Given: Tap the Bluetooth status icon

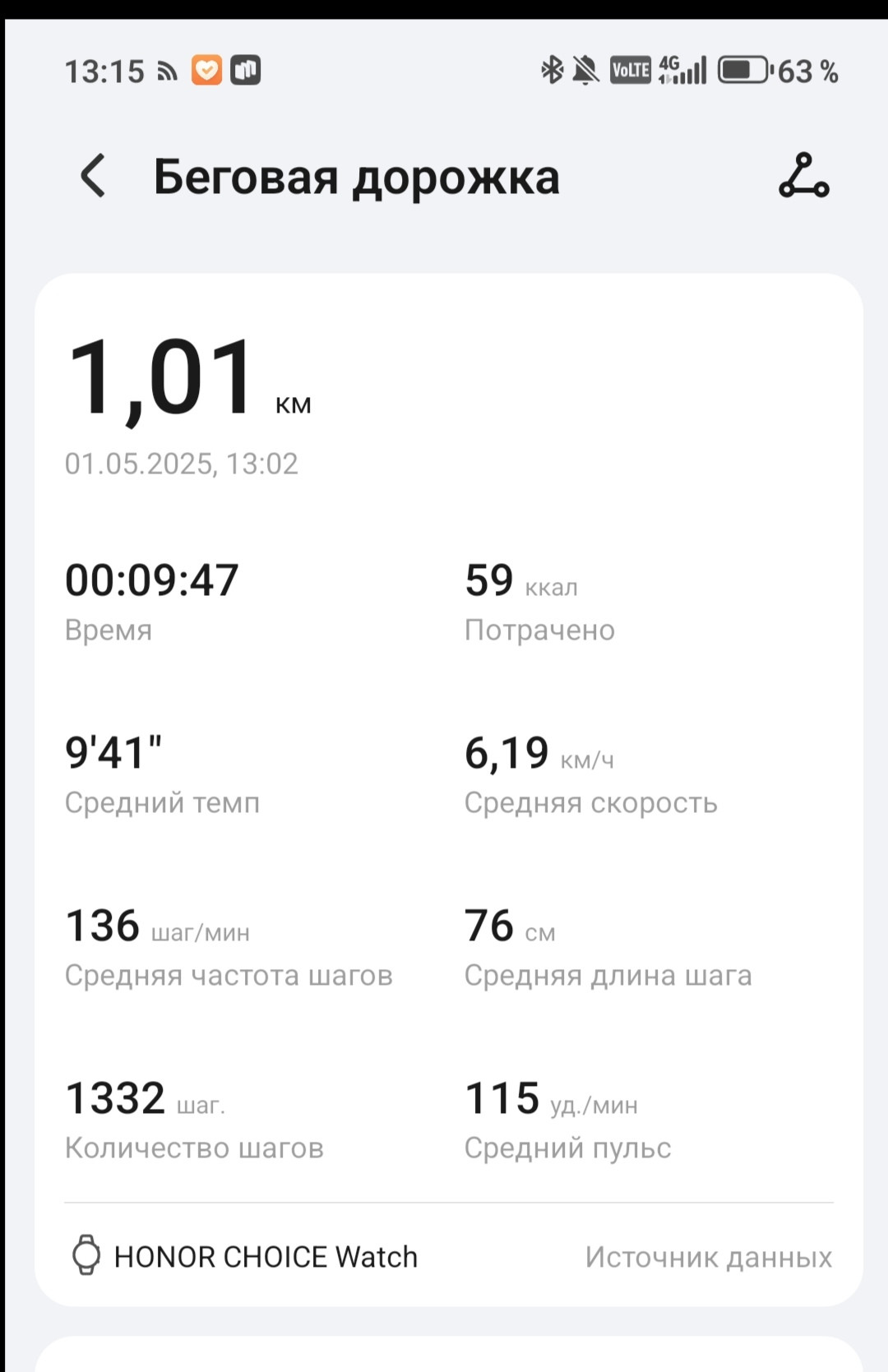Looking at the screenshot, I should (552, 71).
